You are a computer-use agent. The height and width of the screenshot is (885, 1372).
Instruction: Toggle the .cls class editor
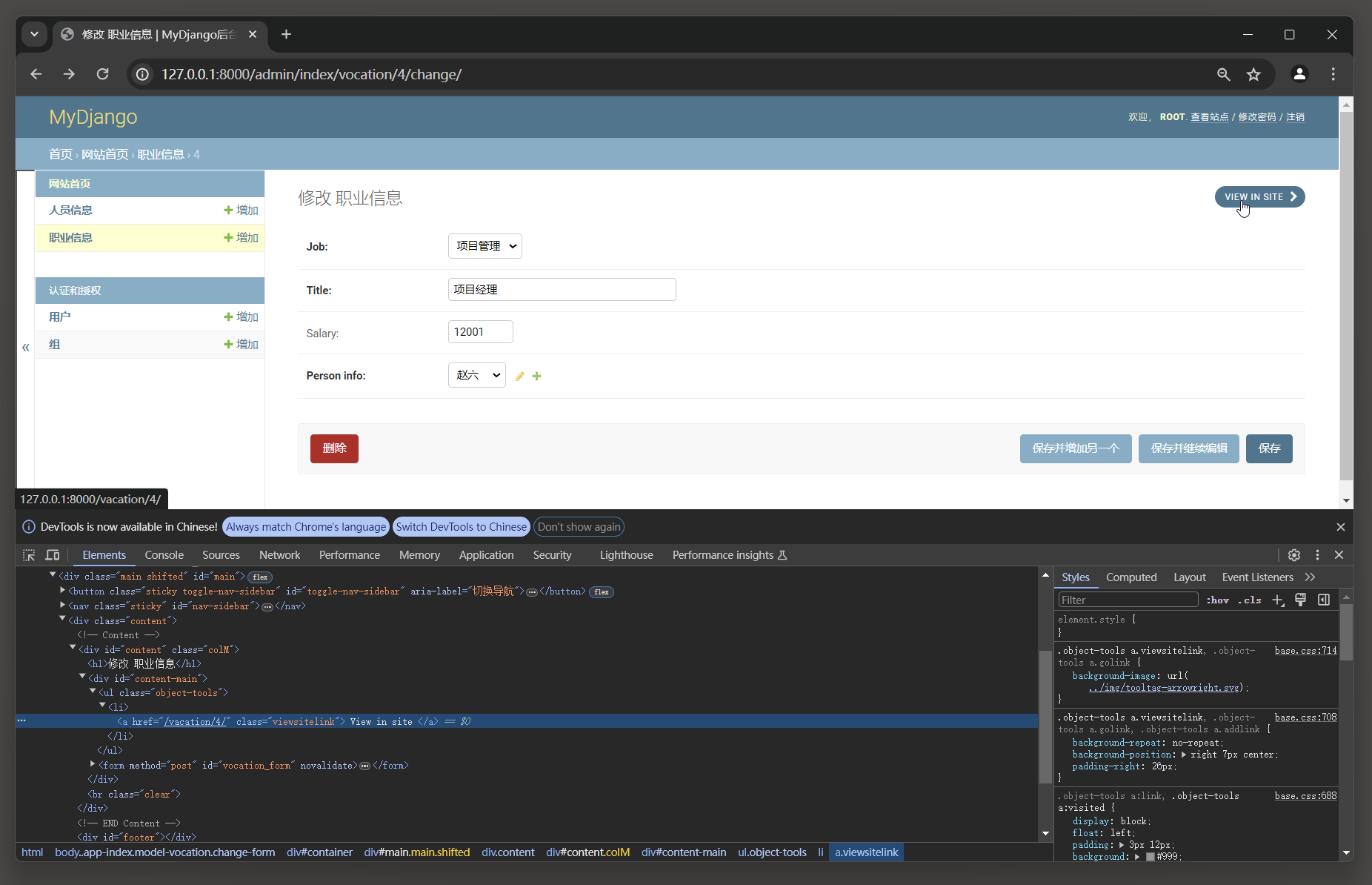[1250, 600]
